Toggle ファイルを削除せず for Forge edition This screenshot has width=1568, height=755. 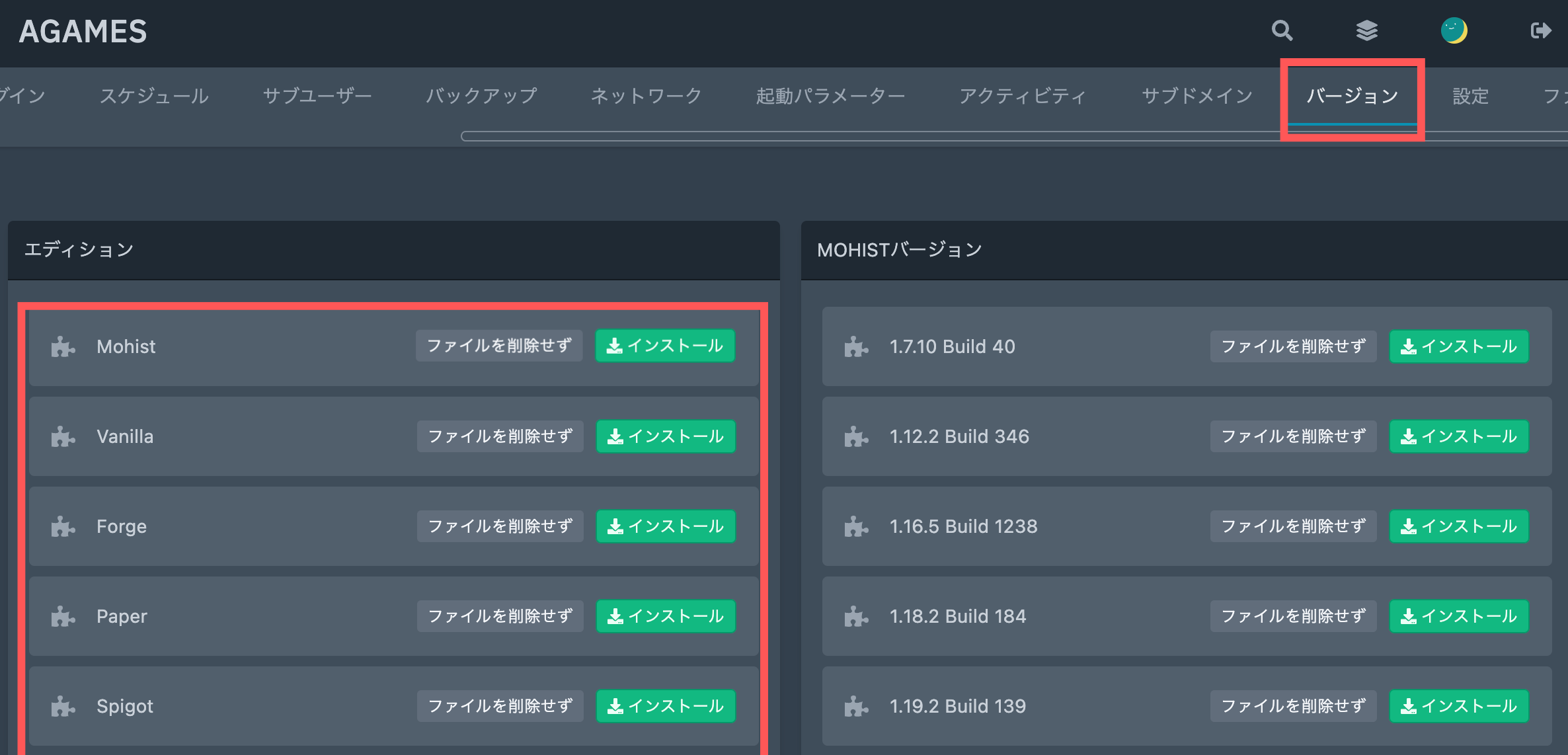500,526
